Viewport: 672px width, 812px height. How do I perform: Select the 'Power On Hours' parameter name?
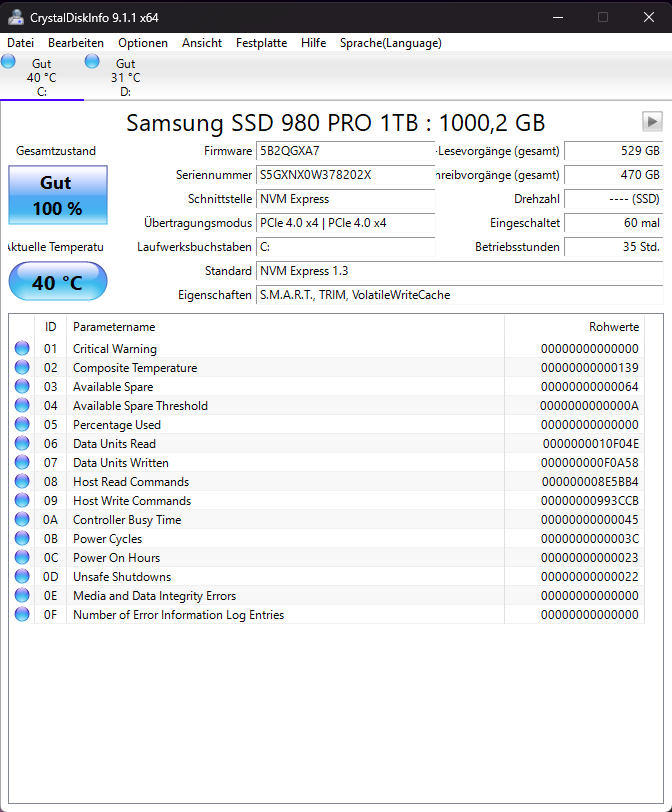(116, 558)
